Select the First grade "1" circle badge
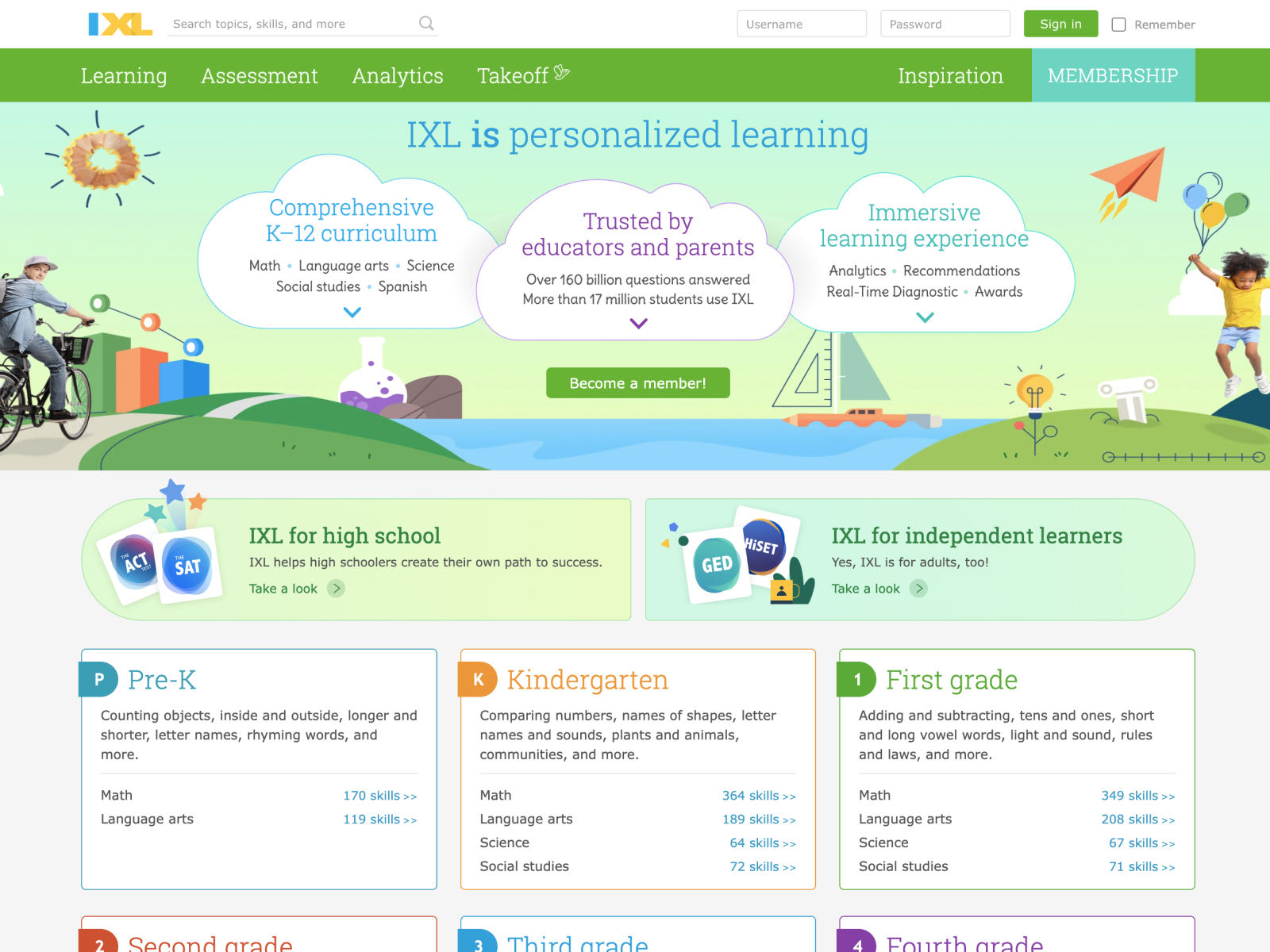 857,680
